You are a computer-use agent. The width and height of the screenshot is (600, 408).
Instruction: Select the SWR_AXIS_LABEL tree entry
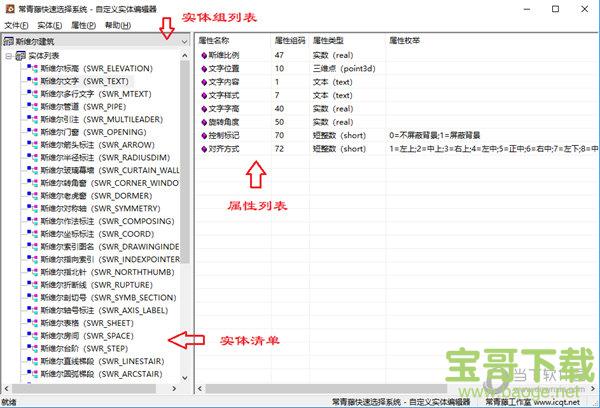coord(104,310)
